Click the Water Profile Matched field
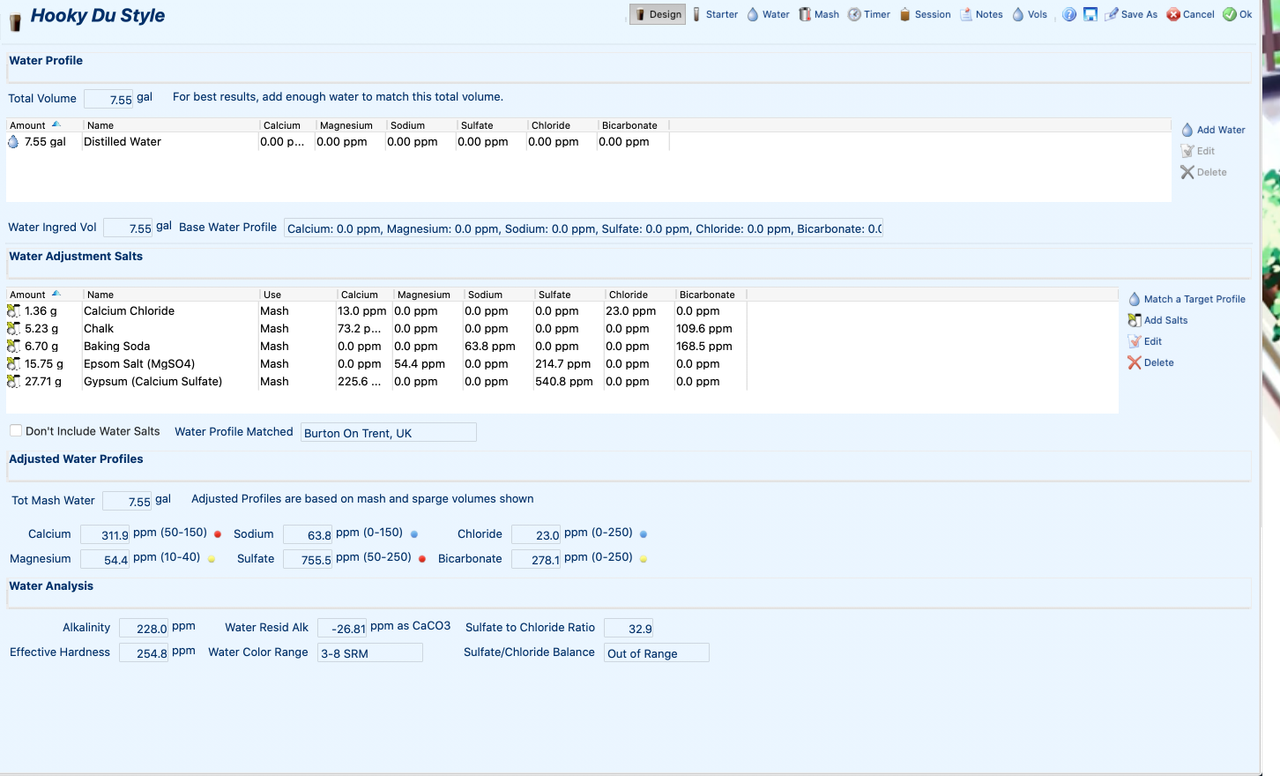The height and width of the screenshot is (776, 1280). tap(389, 432)
